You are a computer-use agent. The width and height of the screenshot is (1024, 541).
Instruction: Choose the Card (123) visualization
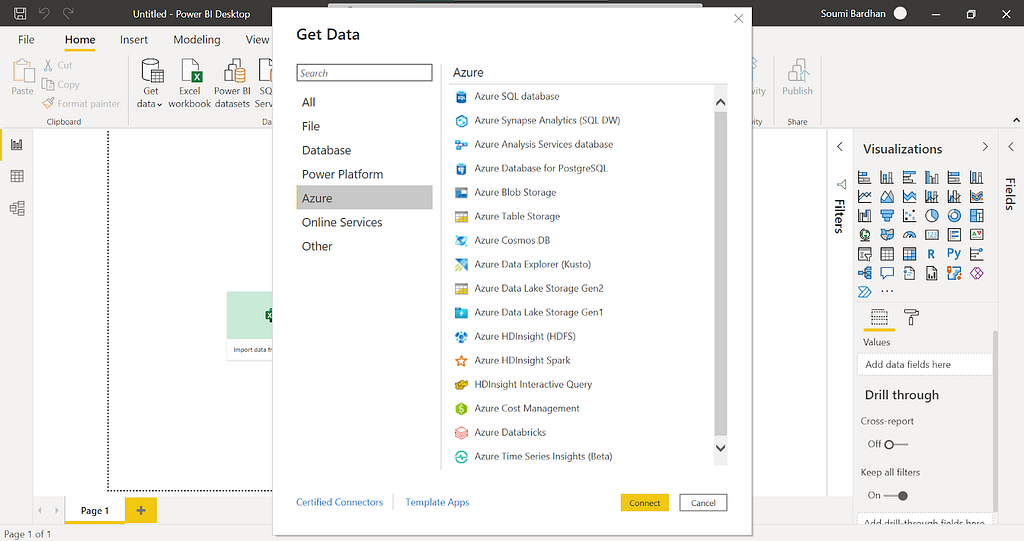click(932, 235)
